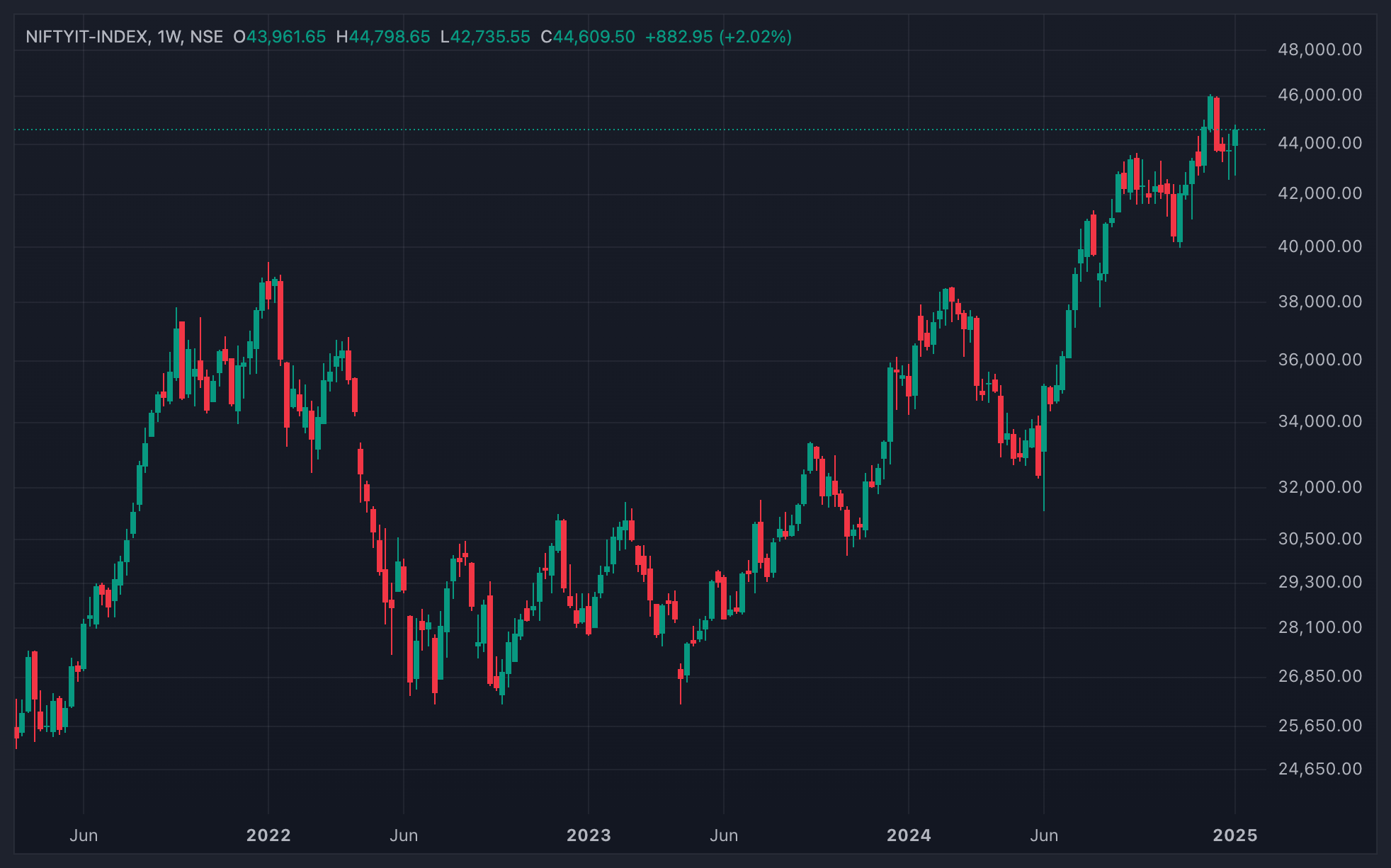The height and width of the screenshot is (868, 1391).
Task: Click the Jun label between 2024 and 2025
Action: 1044,835
